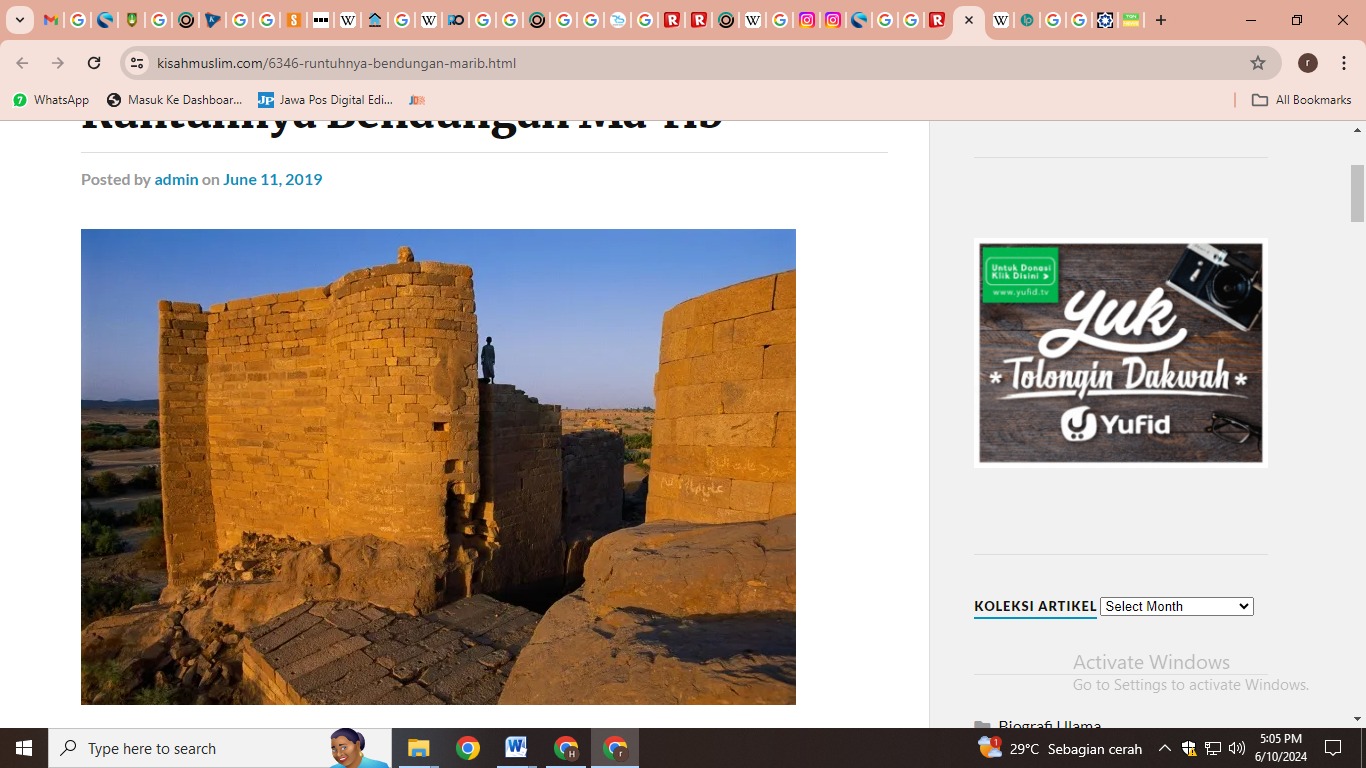Image resolution: width=1366 pixels, height=768 pixels.
Task: Open the site information icon in address bar
Action: 138,63
